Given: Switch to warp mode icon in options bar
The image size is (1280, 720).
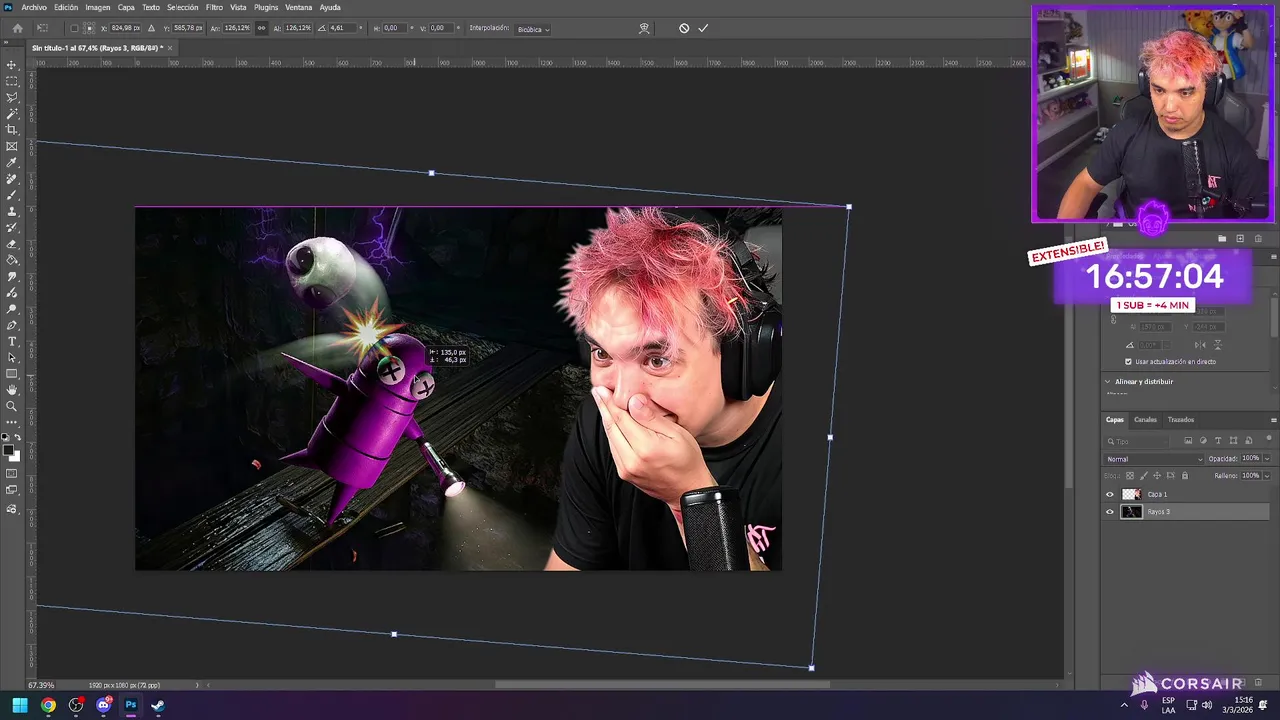Looking at the screenshot, I should [x=644, y=28].
